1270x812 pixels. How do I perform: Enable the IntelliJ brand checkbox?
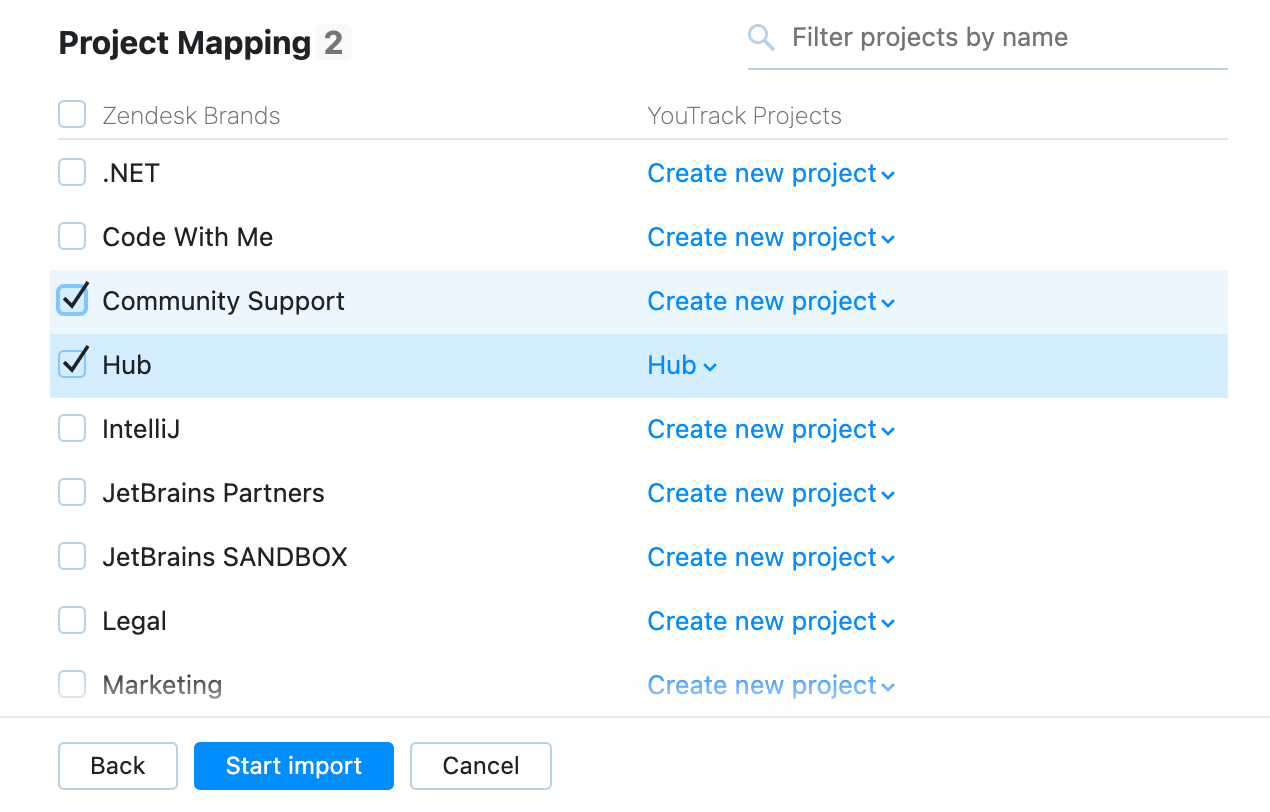(72, 429)
